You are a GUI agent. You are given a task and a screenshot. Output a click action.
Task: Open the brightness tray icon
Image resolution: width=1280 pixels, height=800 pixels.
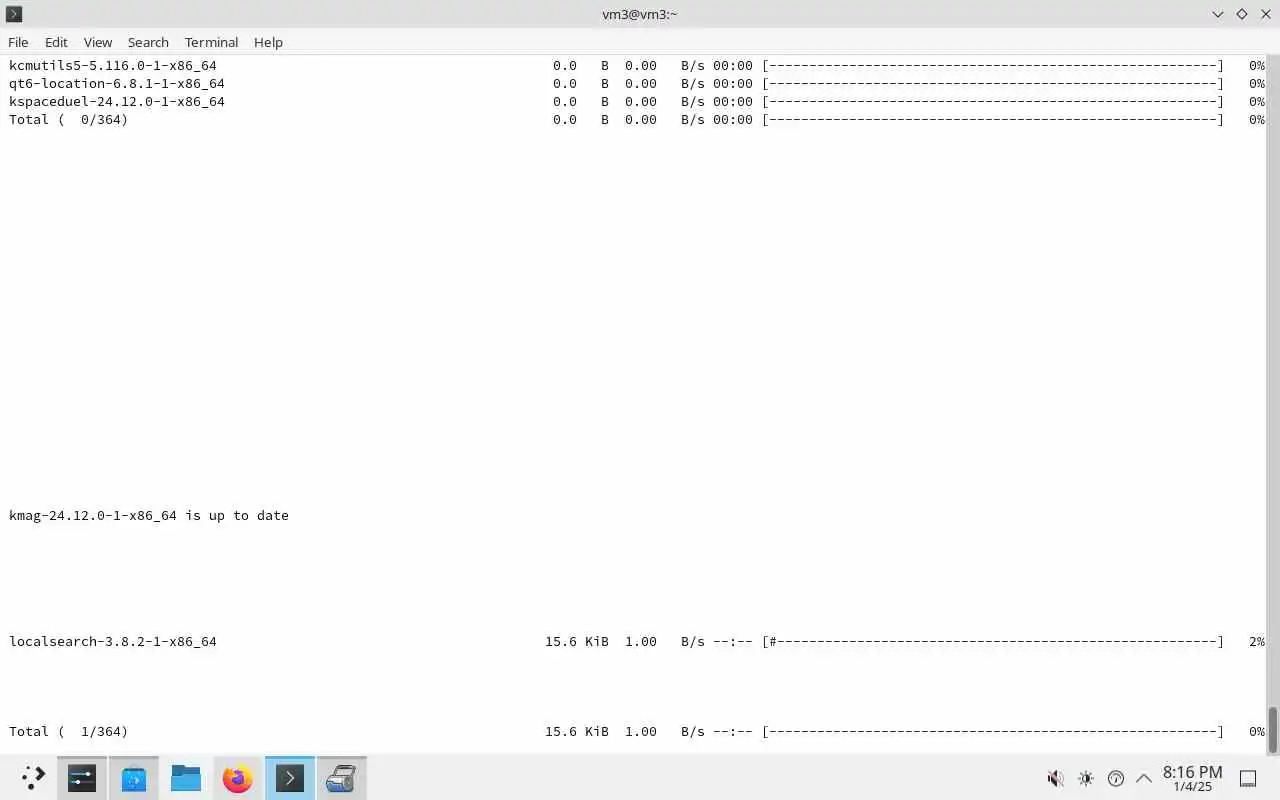[1085, 778]
